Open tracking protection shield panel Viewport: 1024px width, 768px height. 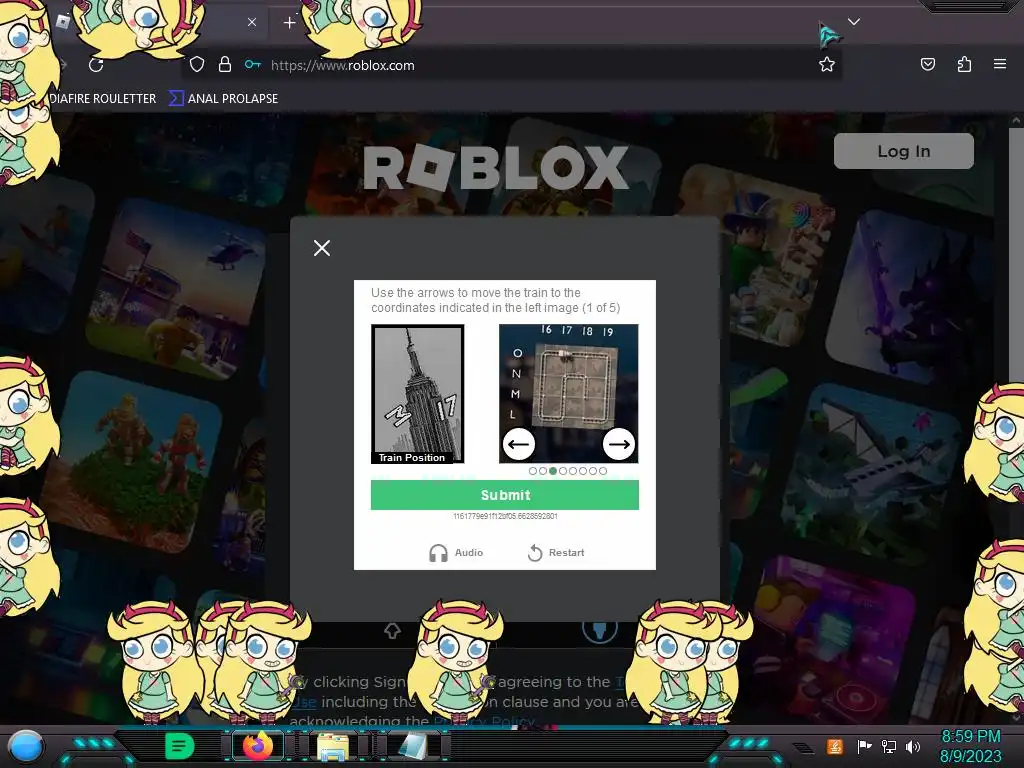(x=197, y=65)
